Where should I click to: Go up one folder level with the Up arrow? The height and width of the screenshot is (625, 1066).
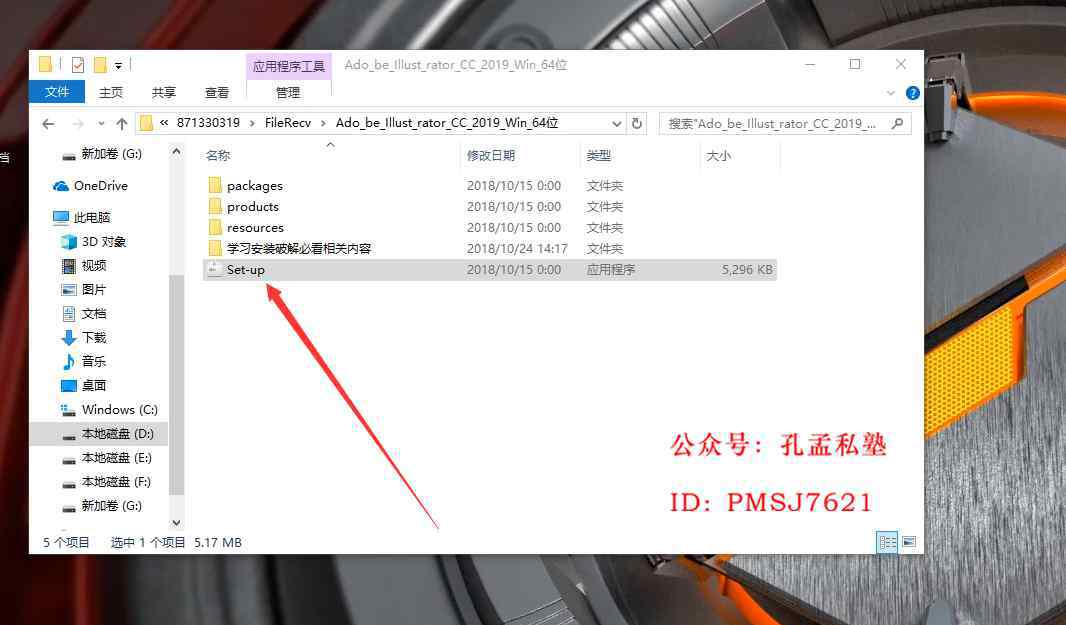[x=122, y=124]
